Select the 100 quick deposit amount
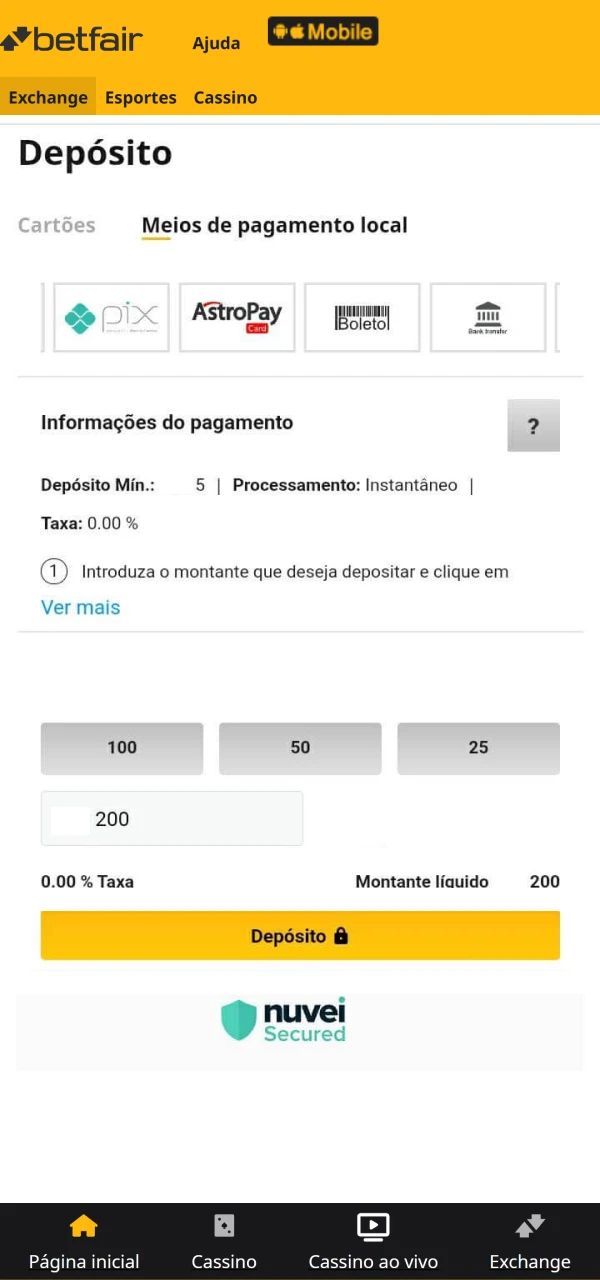This screenshot has height=1280, width=600. point(121,747)
